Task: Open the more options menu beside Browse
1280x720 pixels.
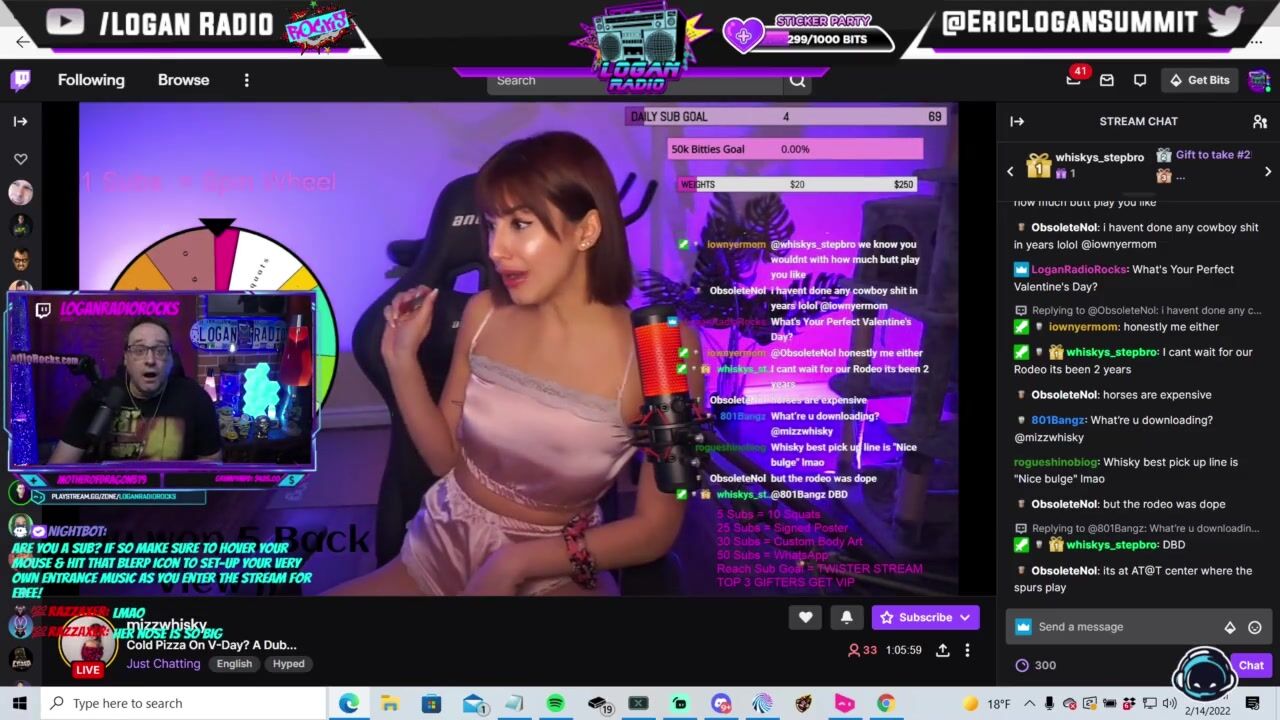Action: point(246,80)
